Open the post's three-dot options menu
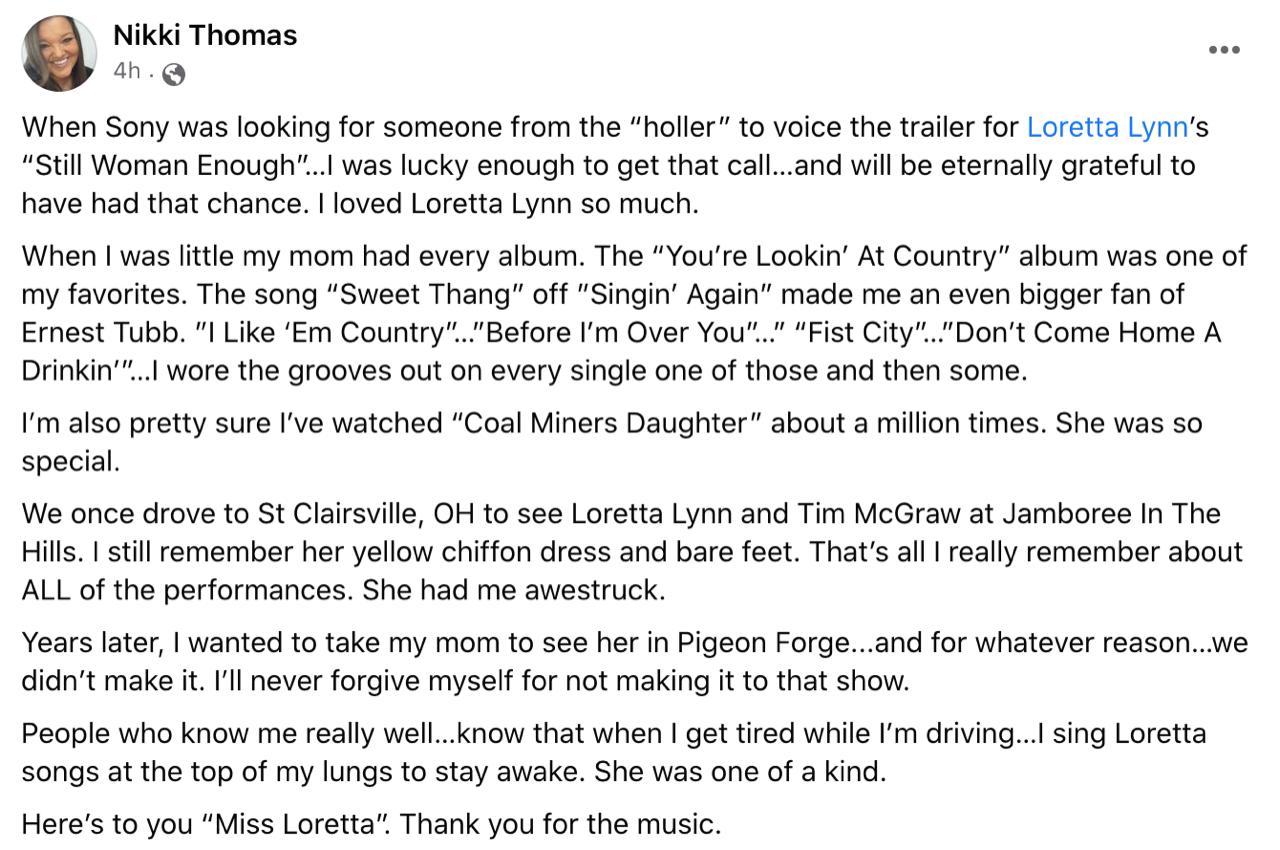The image size is (1280, 850). click(x=1223, y=50)
